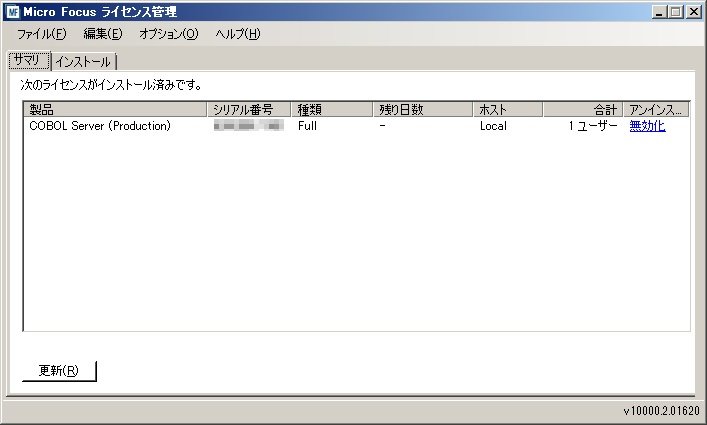Open the 編集(E) menu
The height and width of the screenshot is (425, 707).
(102, 34)
